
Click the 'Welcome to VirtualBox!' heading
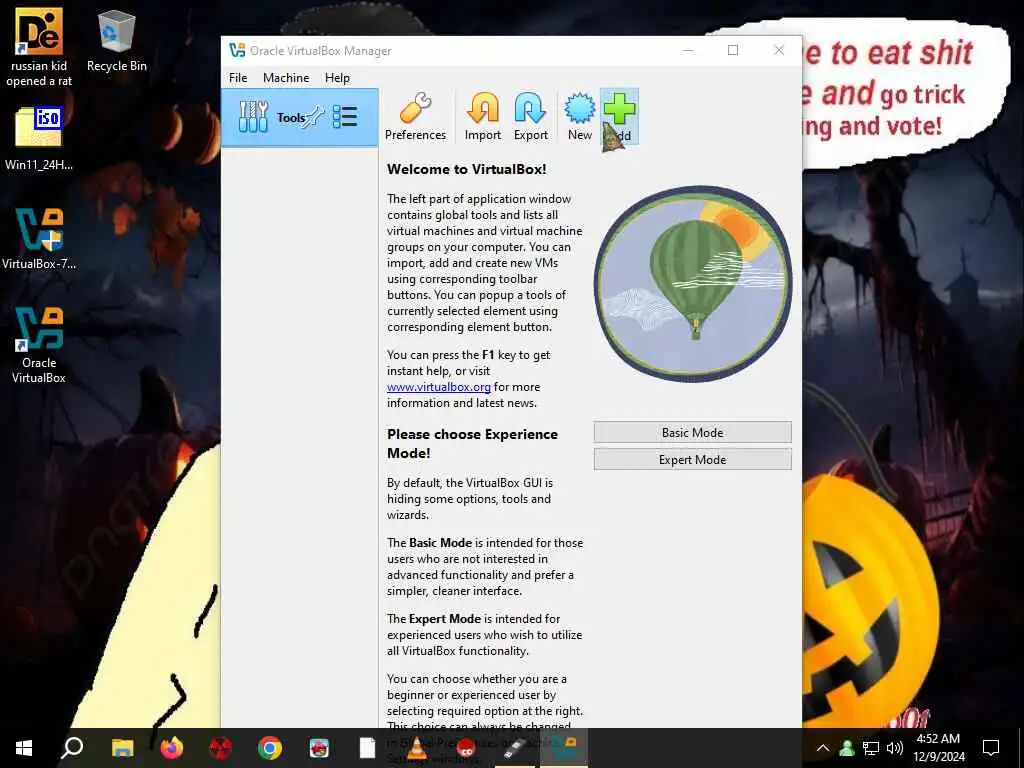[466, 169]
